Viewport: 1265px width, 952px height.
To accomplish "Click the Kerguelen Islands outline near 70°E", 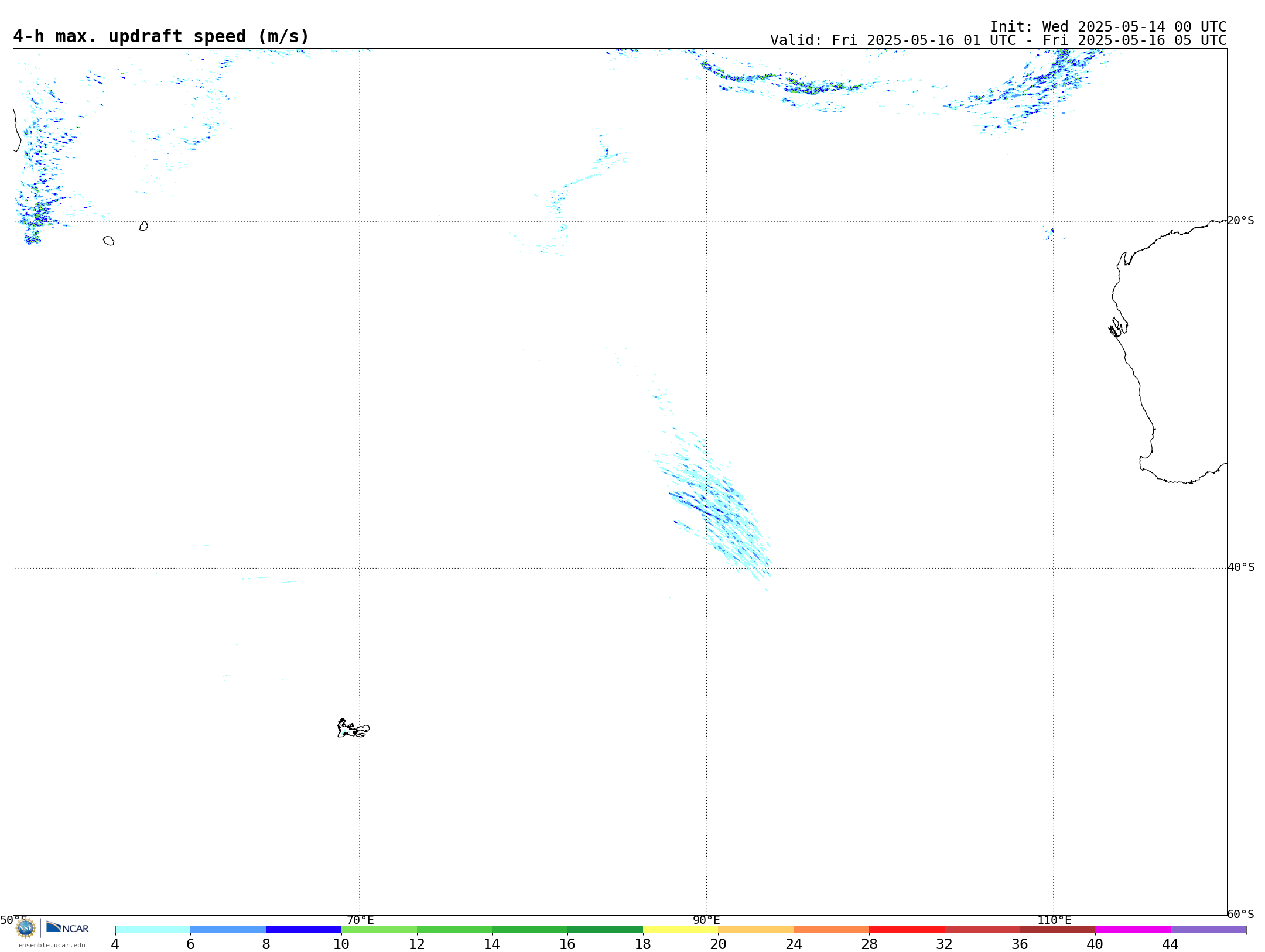I will [353, 728].
